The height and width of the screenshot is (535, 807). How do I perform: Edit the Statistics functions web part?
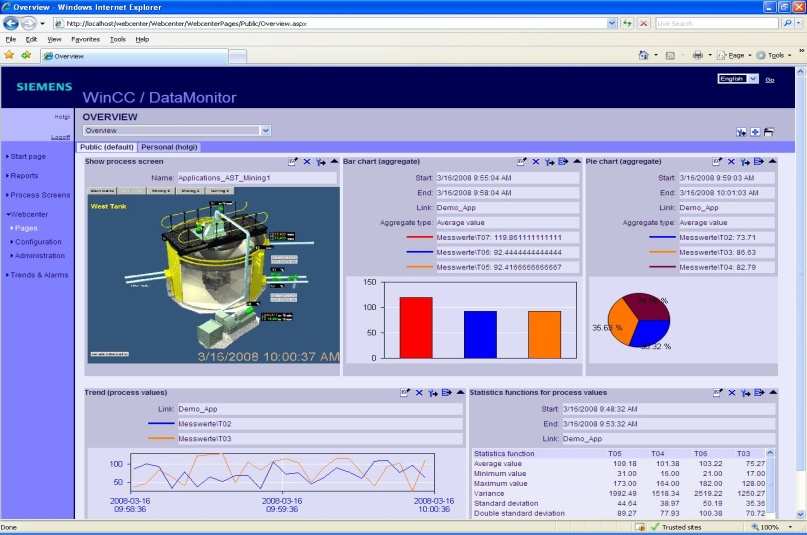point(717,393)
